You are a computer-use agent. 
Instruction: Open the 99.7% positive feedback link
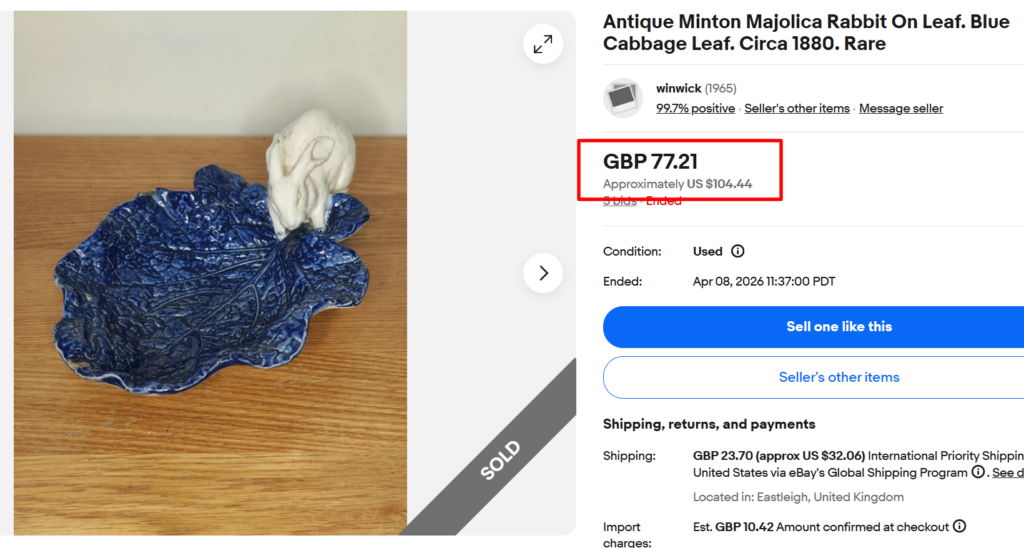(695, 108)
